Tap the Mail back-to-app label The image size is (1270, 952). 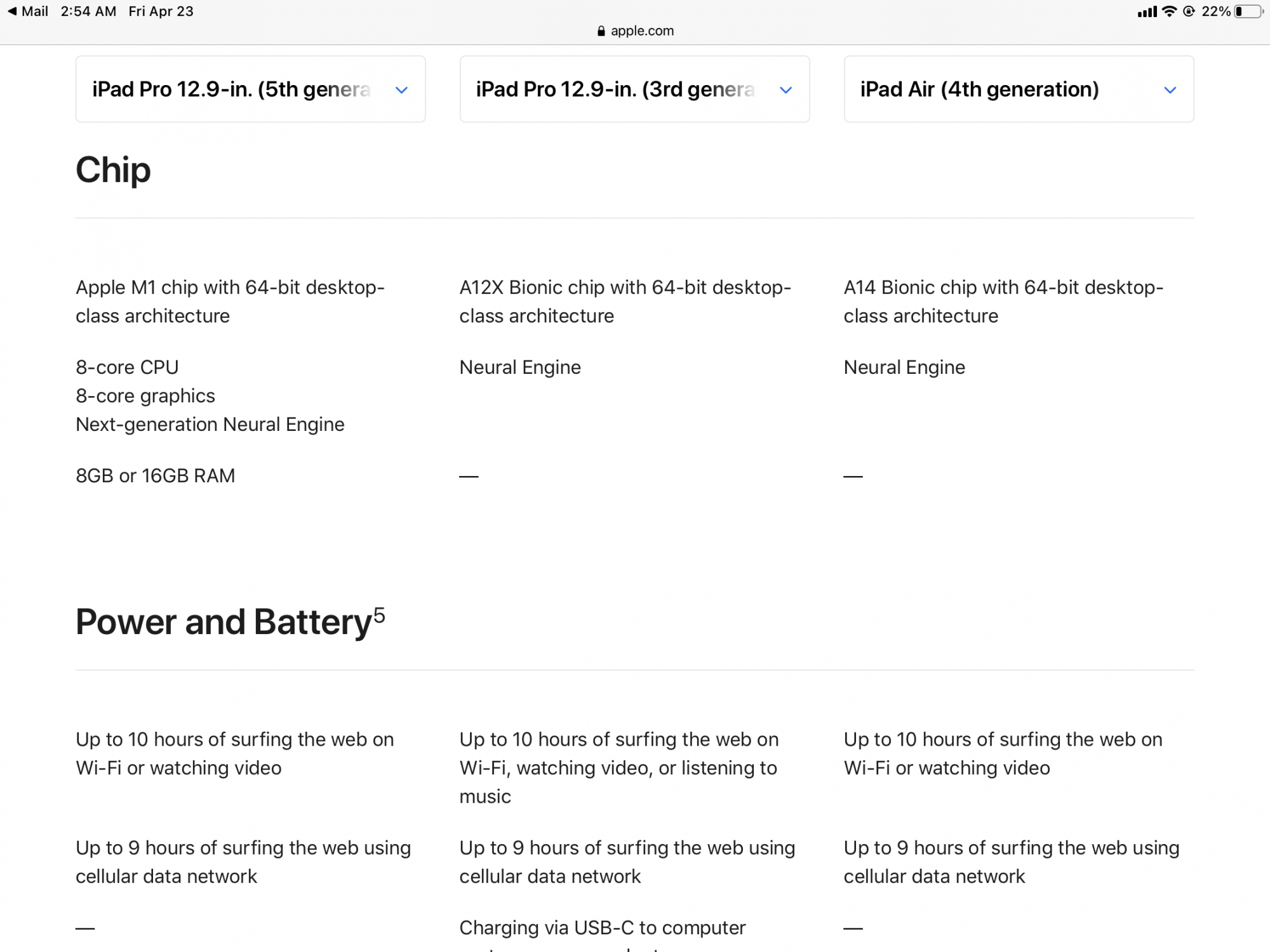[35, 11]
